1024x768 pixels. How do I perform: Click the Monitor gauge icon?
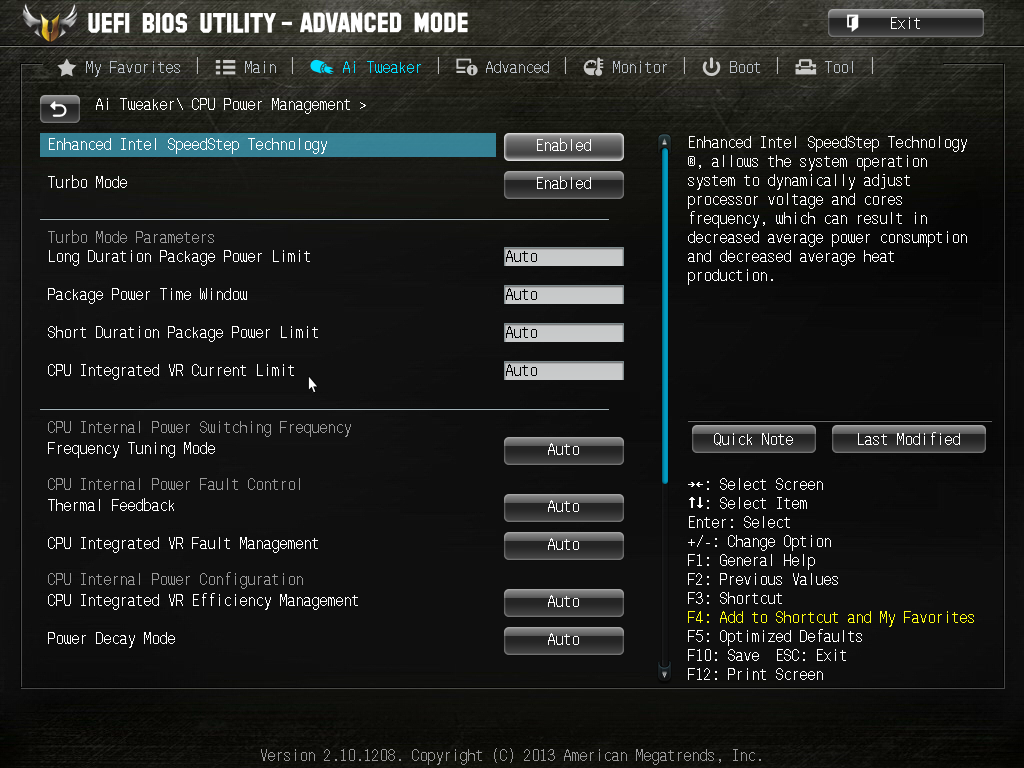click(x=594, y=67)
